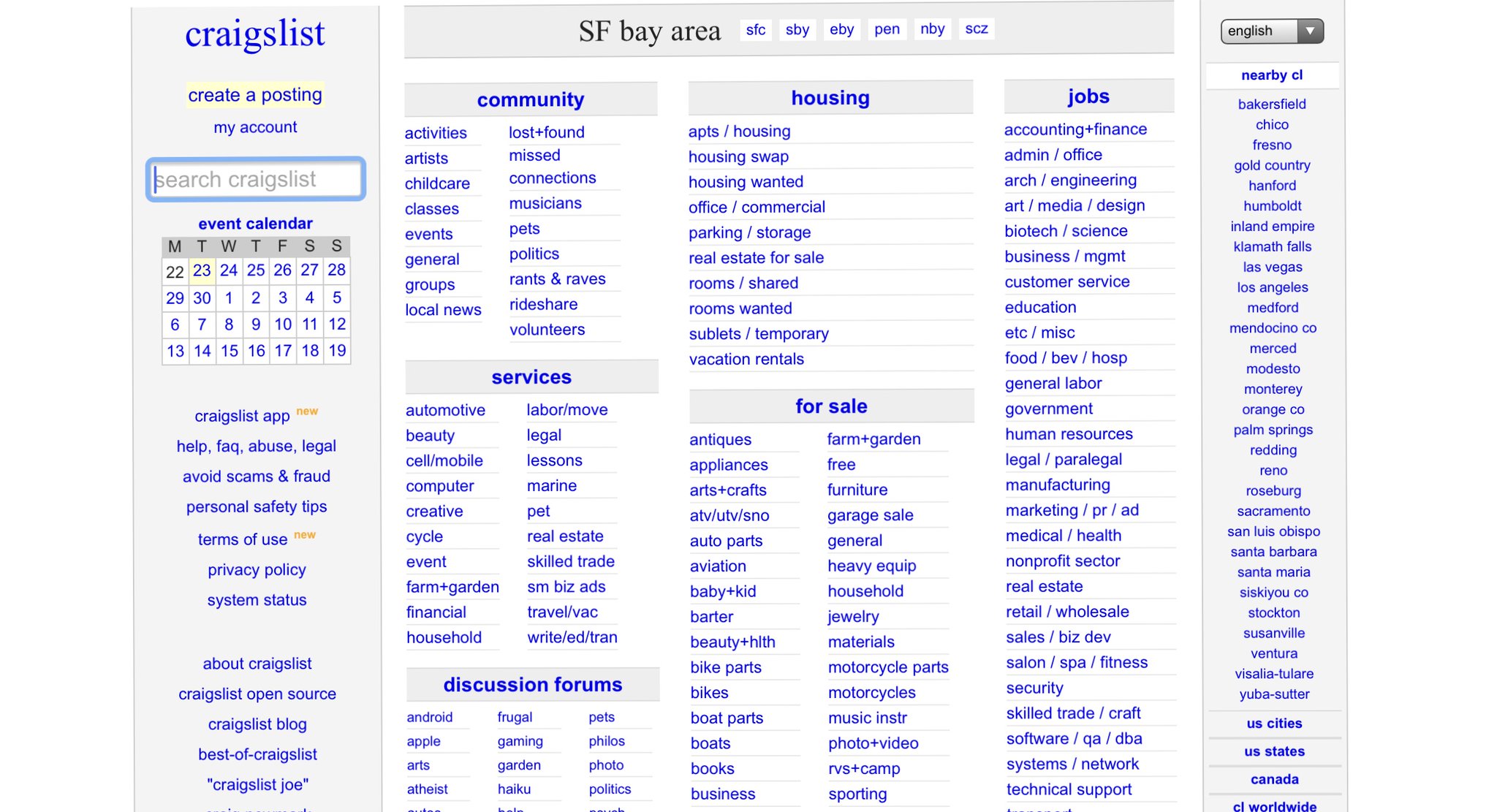This screenshot has width=1497, height=812.
Task: Open the discussion forums header
Action: point(532,685)
